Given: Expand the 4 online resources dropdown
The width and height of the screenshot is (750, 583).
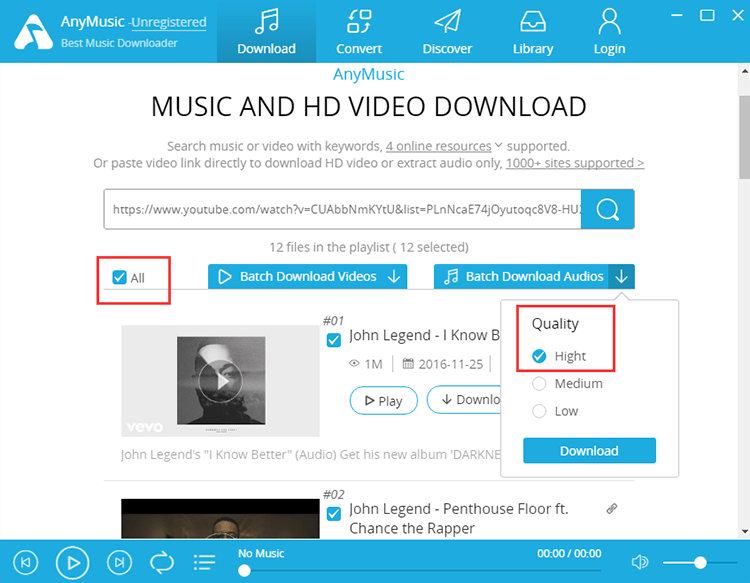Looking at the screenshot, I should [x=443, y=145].
